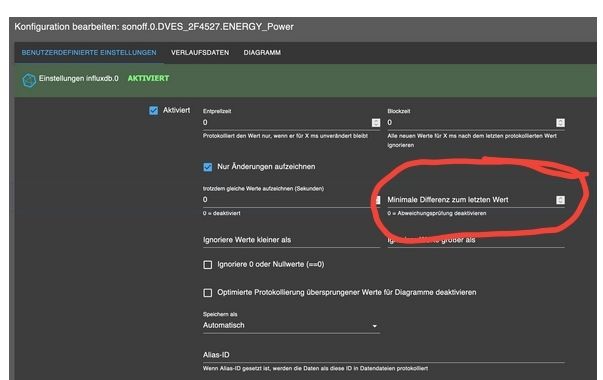
Task: Enable Ignoriere 0 oder Nullwerte checkbox
Action: point(208,265)
